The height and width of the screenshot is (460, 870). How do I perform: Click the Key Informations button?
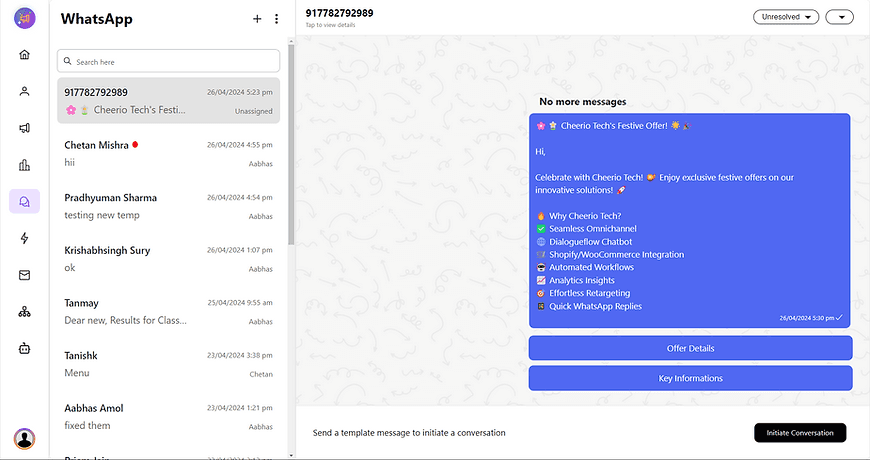690,378
